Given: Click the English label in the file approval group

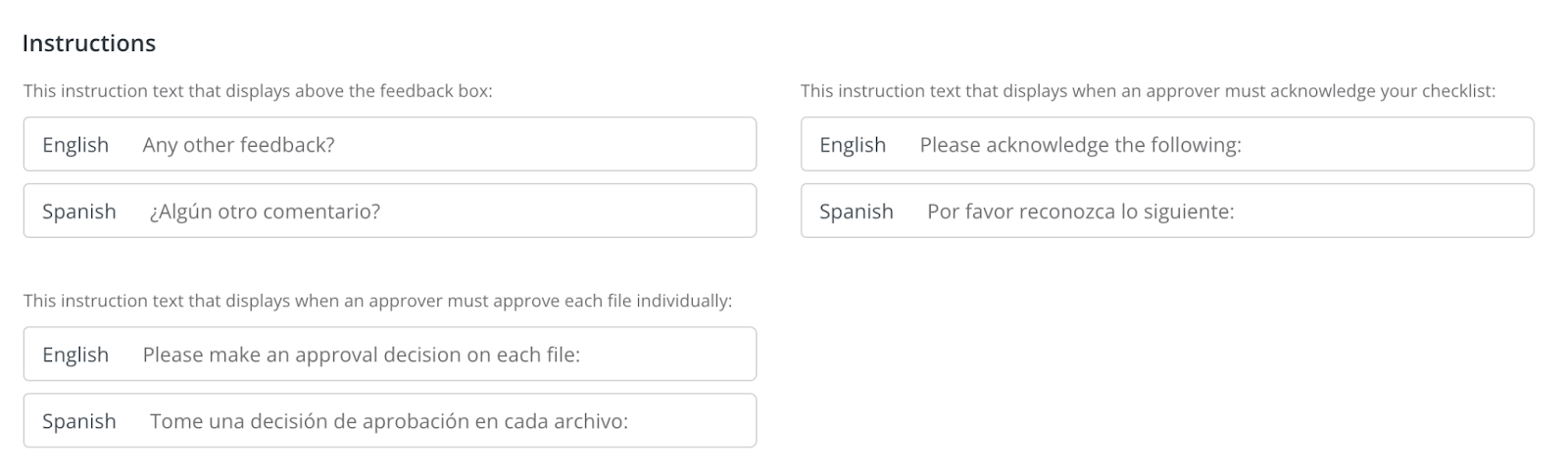Looking at the screenshot, I should 75,355.
